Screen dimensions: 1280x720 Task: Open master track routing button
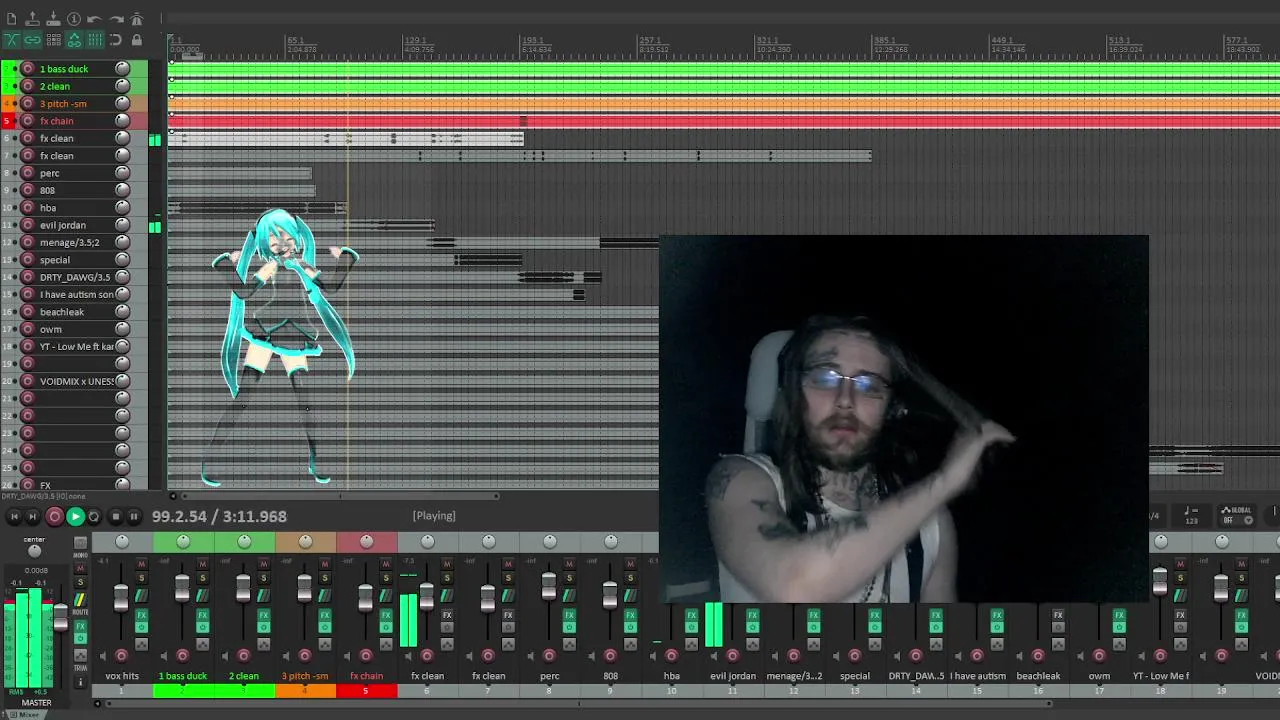[80, 601]
